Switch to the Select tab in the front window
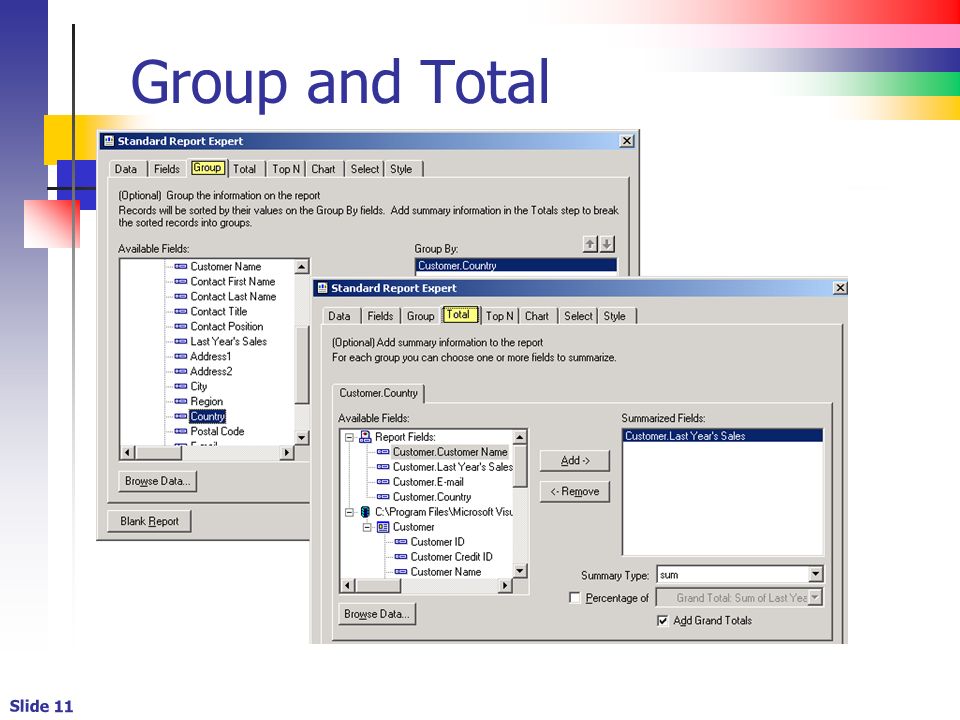This screenshot has width=960, height=720. 579,316
